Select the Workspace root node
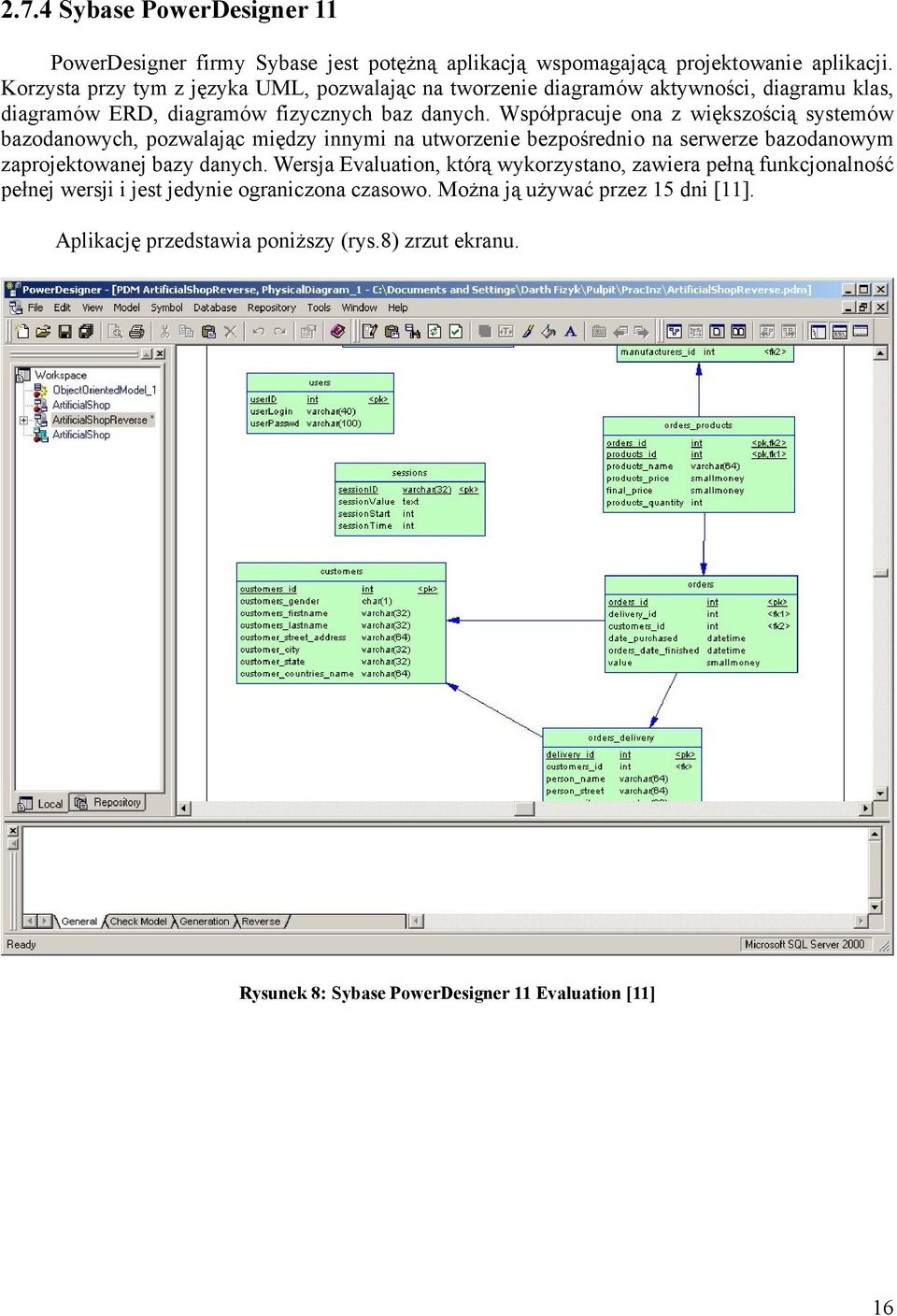Viewport: 897px width, 1316px height. tap(61, 375)
